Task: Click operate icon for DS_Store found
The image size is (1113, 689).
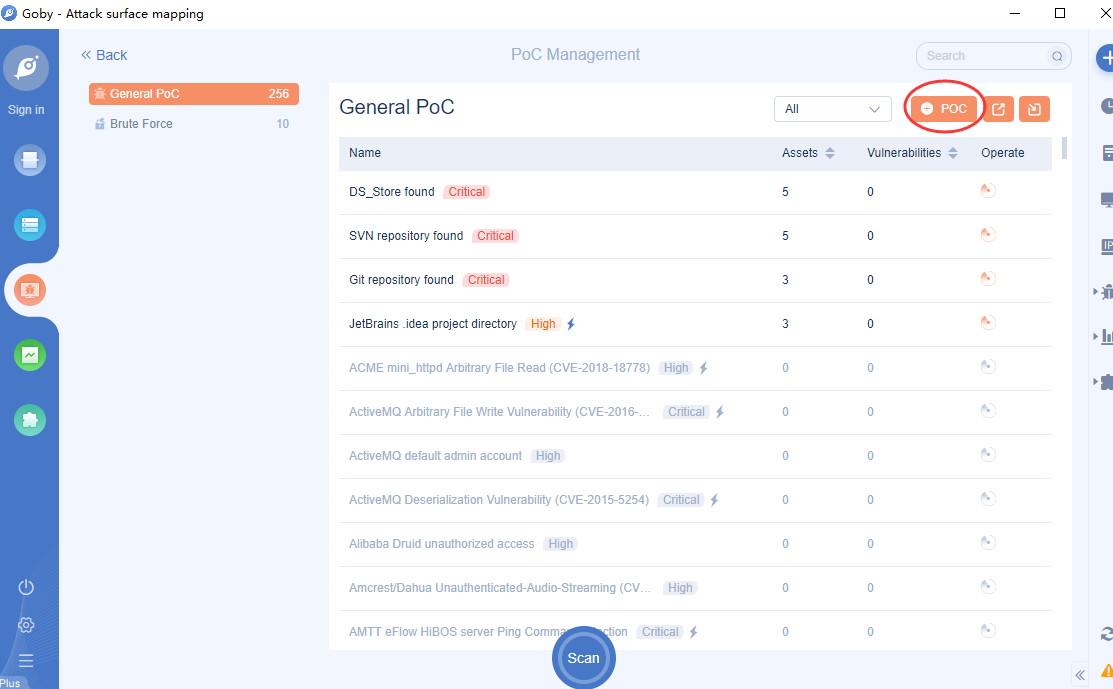Action: click(988, 191)
